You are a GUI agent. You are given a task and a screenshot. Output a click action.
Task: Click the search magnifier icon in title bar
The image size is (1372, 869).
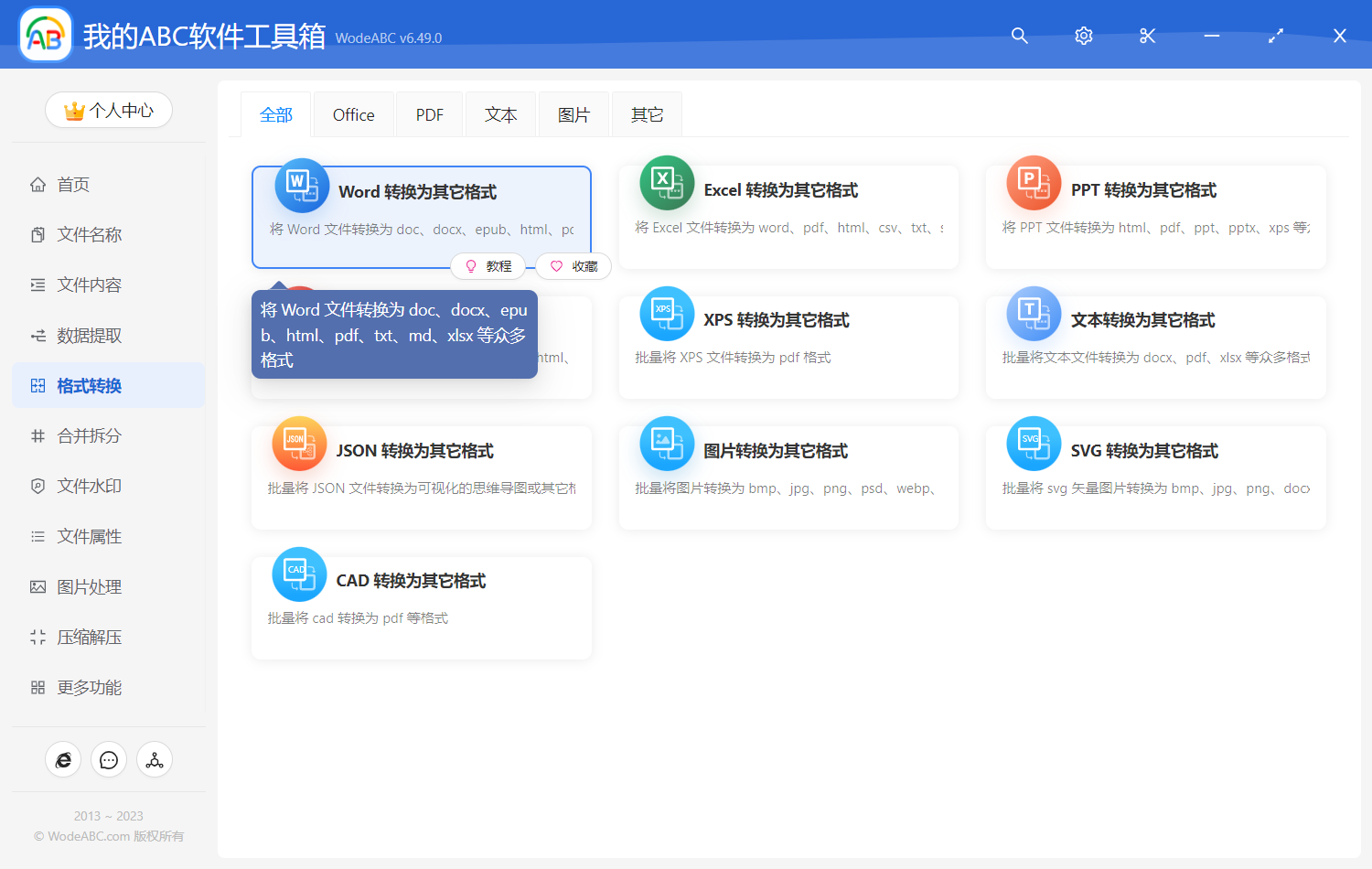(1020, 36)
